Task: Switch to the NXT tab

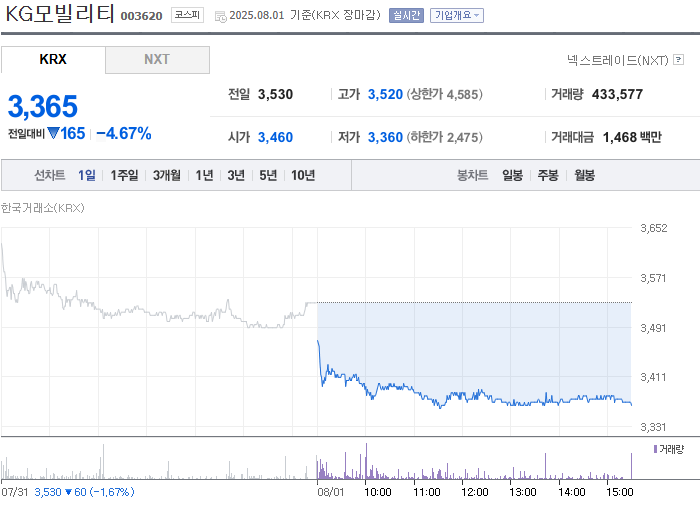Action: pos(157,59)
